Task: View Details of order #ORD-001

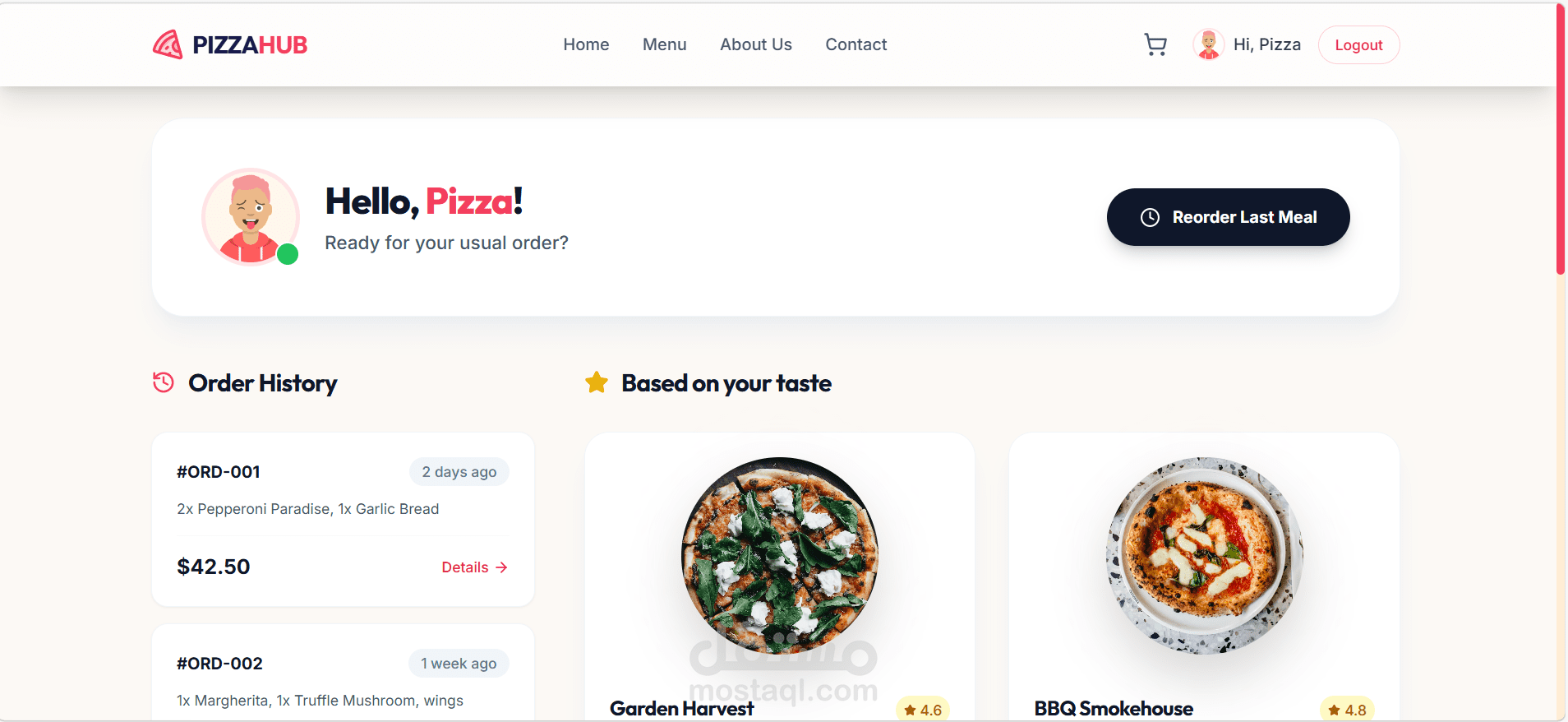Action: (x=474, y=567)
